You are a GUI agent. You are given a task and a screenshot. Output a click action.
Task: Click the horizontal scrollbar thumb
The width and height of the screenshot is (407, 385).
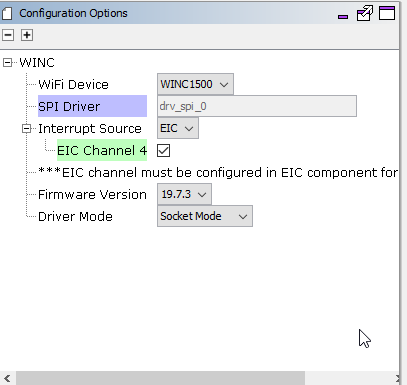(160, 378)
